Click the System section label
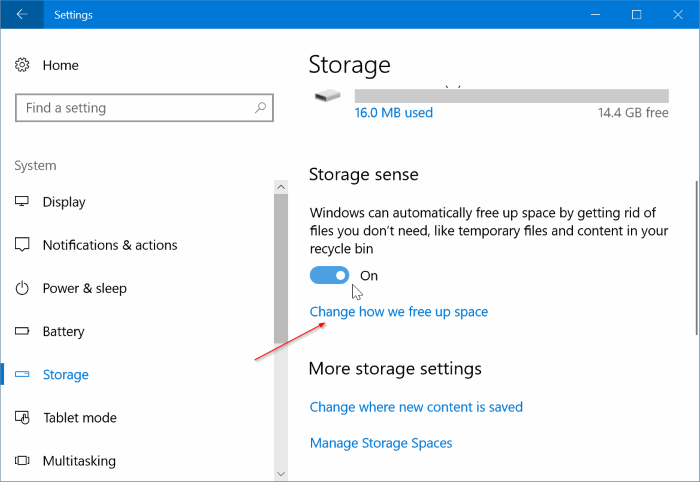 click(x=35, y=166)
